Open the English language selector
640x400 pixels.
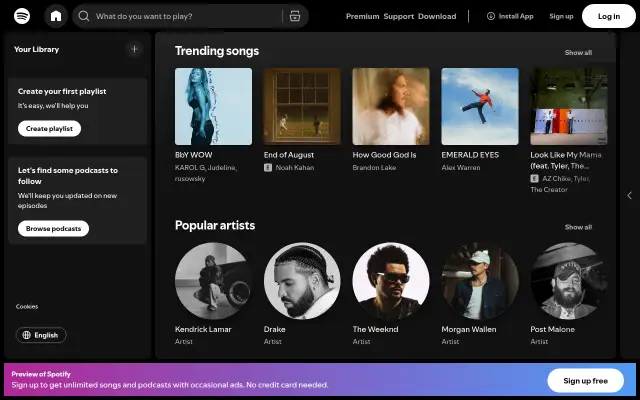point(41,335)
